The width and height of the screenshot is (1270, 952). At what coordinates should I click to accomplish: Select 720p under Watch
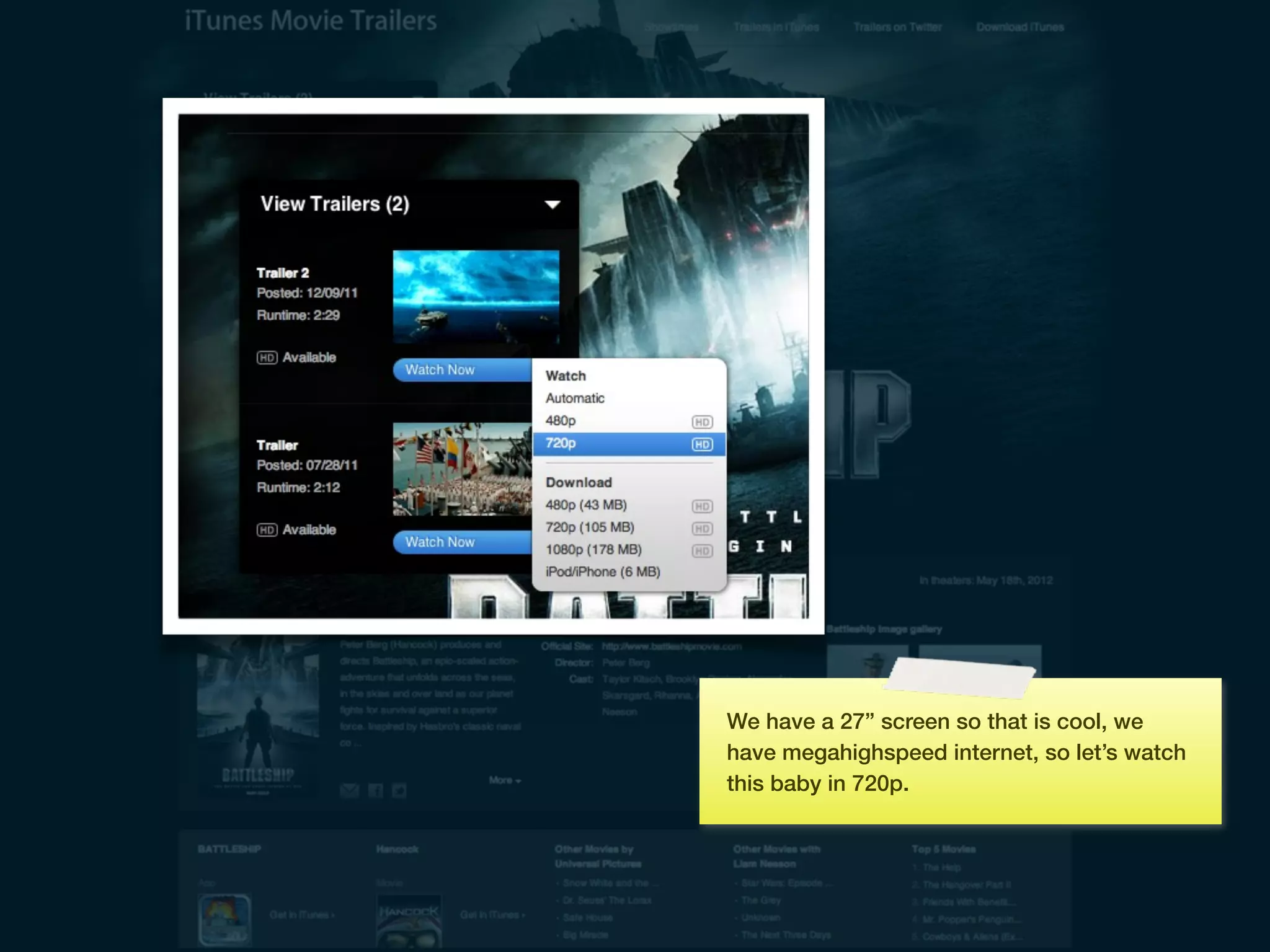pos(629,444)
